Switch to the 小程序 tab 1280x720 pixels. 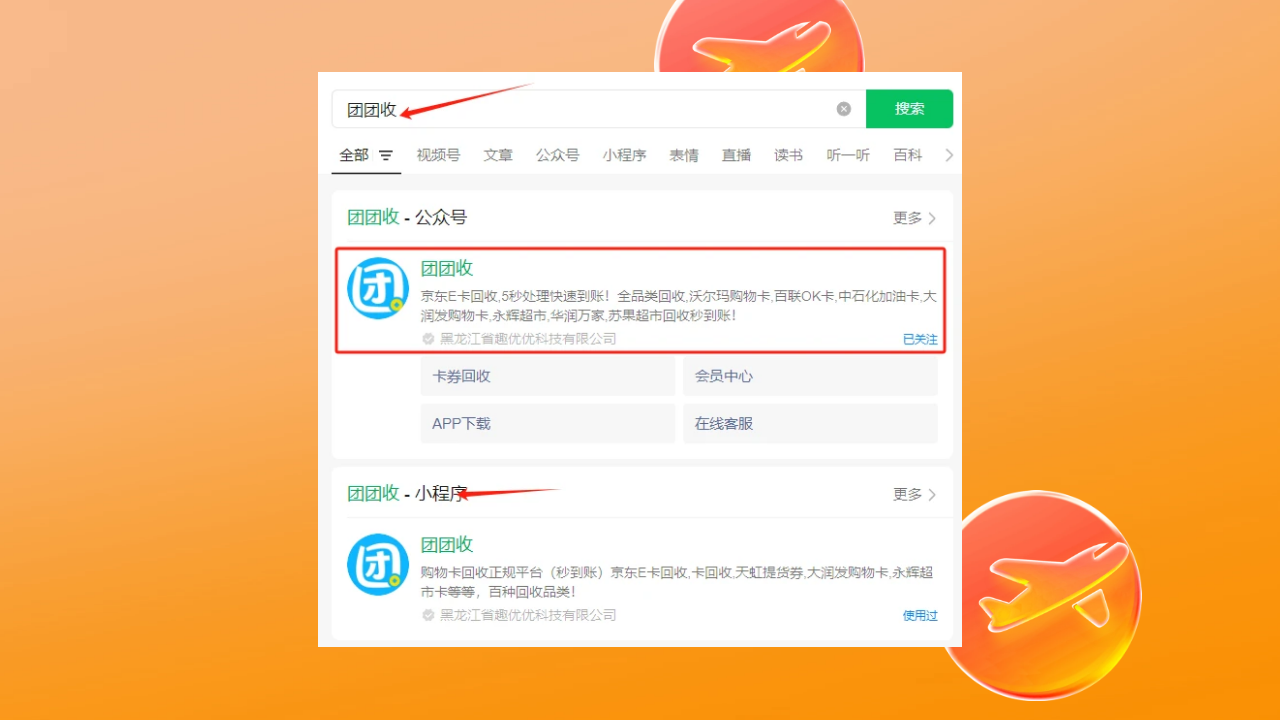624,155
